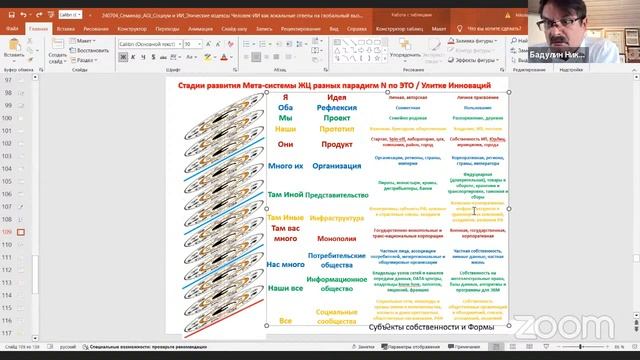Screen dimensions: 640x360
Task: Open the line spacing dropdown
Action: tap(301, 44)
